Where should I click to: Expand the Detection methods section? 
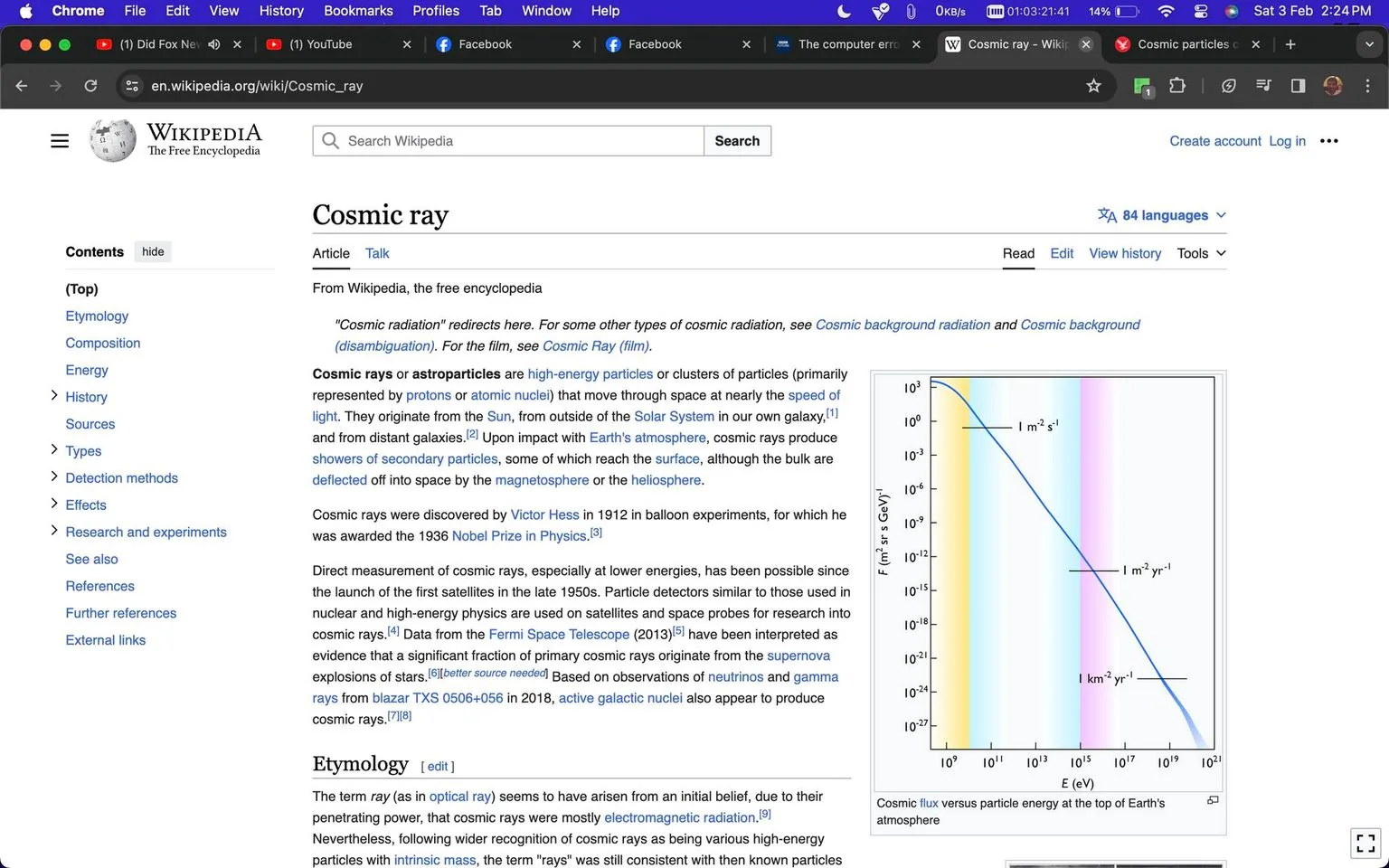54,476
